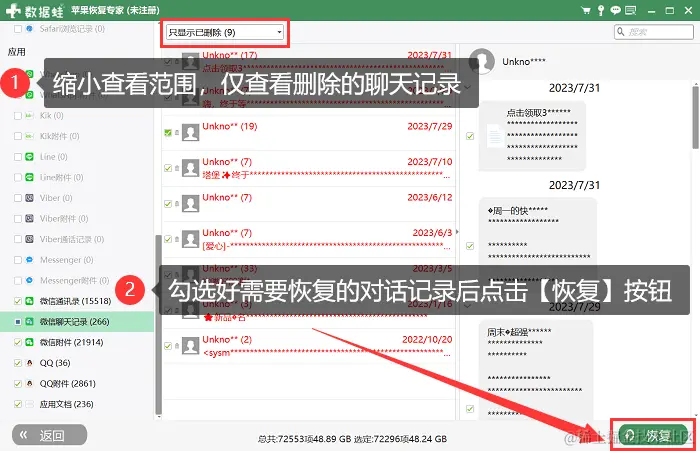
Task: Click the 应用文档 document icon
Action: coord(29,404)
